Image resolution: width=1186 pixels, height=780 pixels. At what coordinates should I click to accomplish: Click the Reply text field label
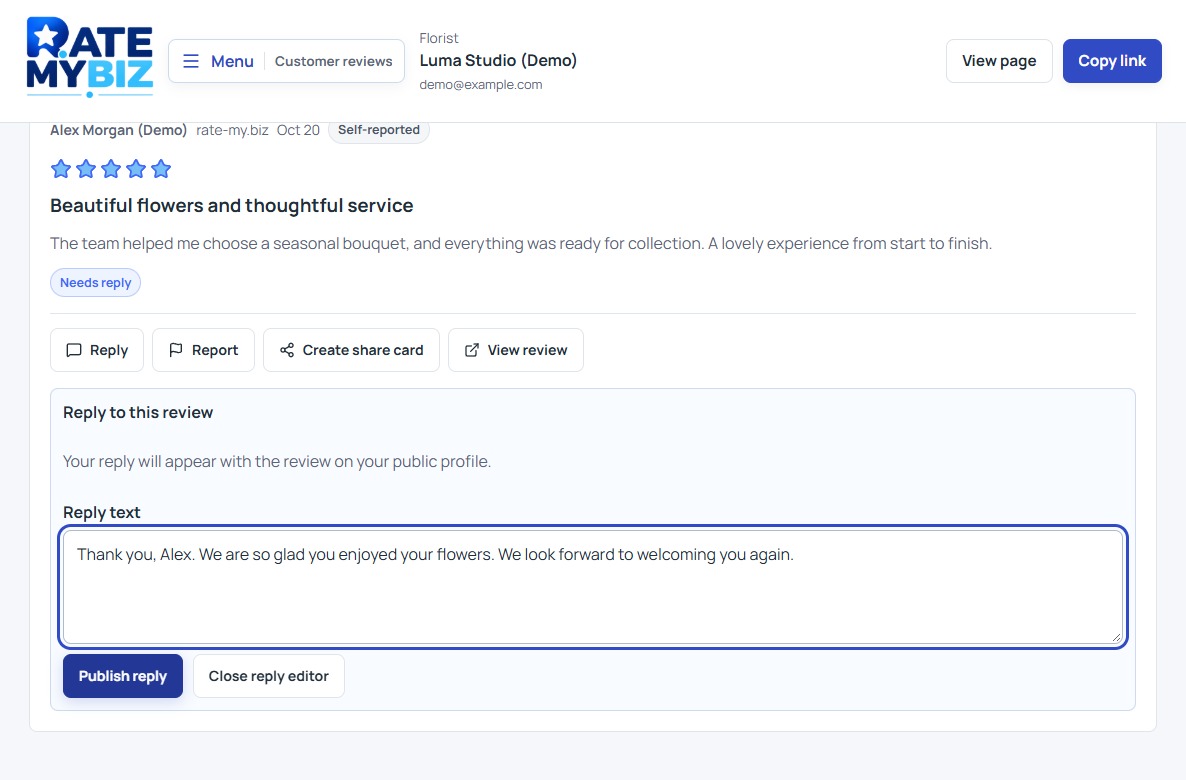101,512
